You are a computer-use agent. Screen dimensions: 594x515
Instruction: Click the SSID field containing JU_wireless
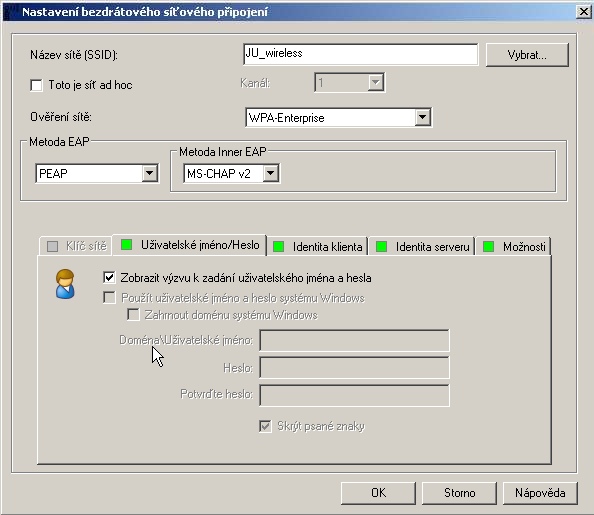coord(360,54)
